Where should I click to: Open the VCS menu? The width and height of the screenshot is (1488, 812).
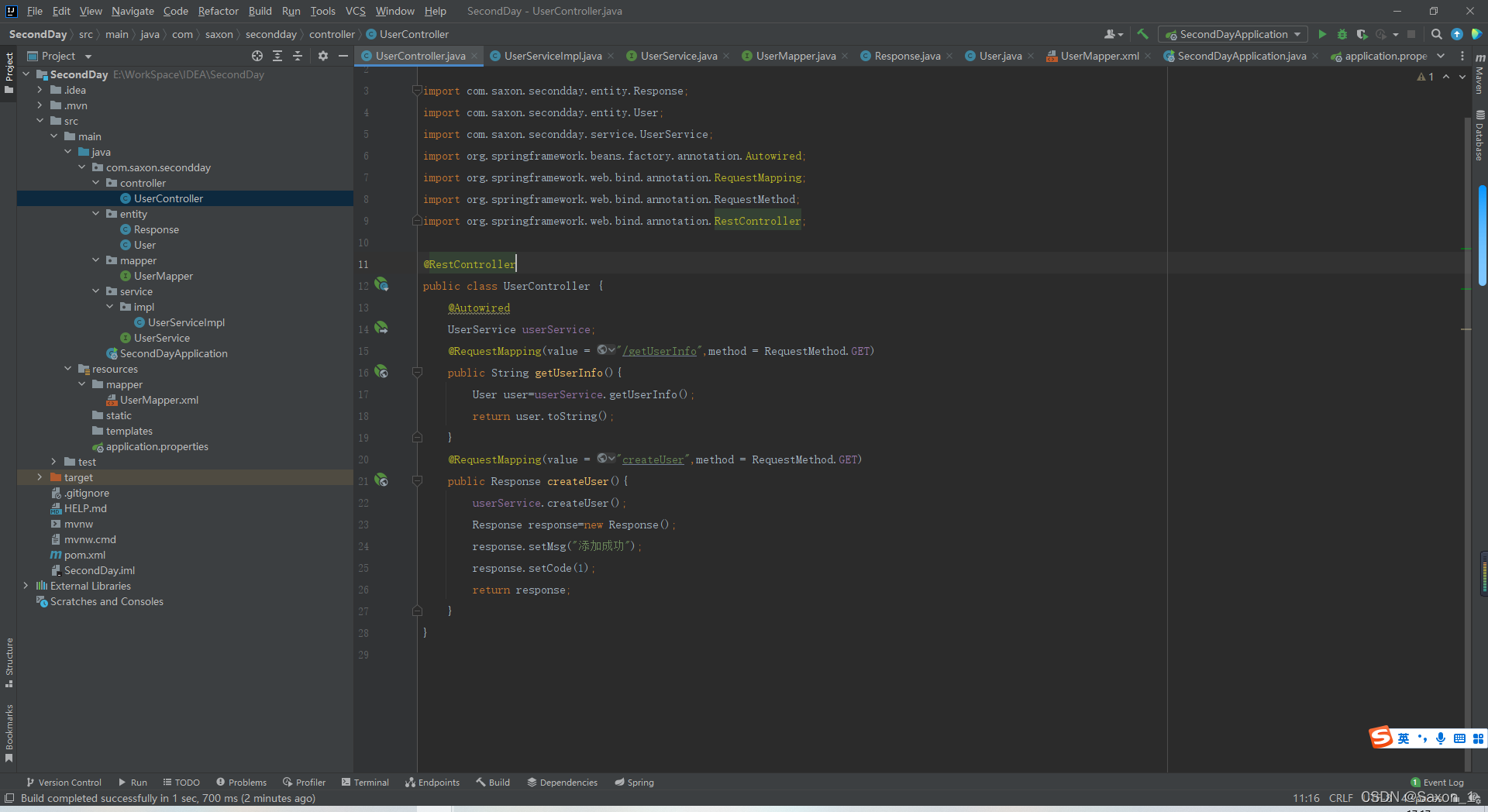pos(356,11)
